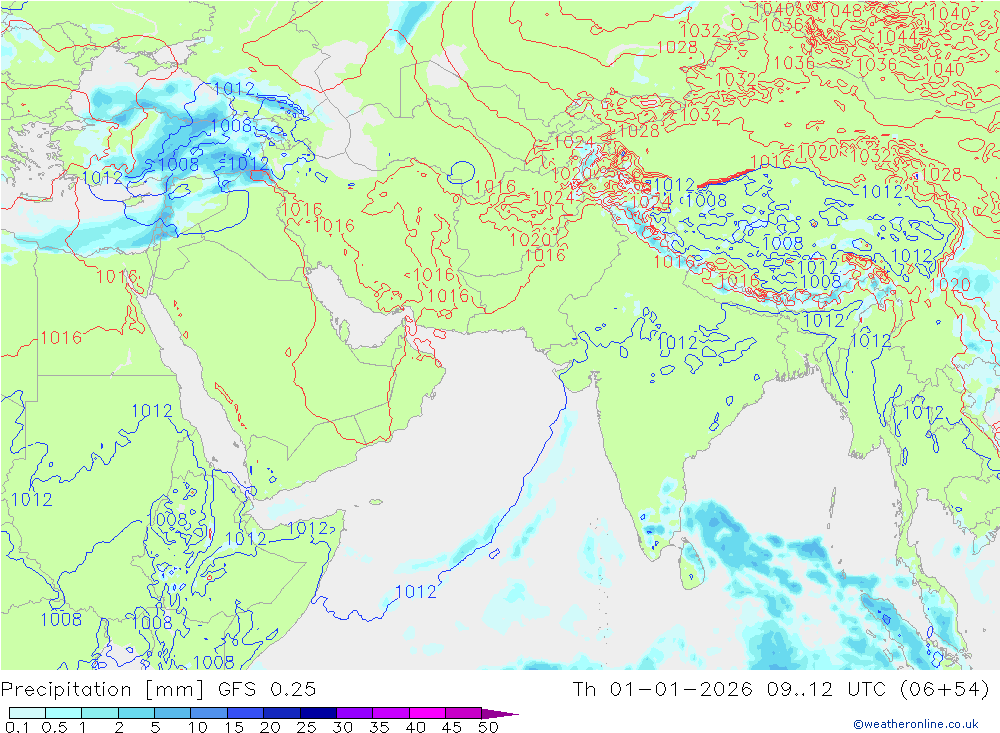
Task: Click the '1048' isobar label
Action: pyautogui.click(x=841, y=10)
